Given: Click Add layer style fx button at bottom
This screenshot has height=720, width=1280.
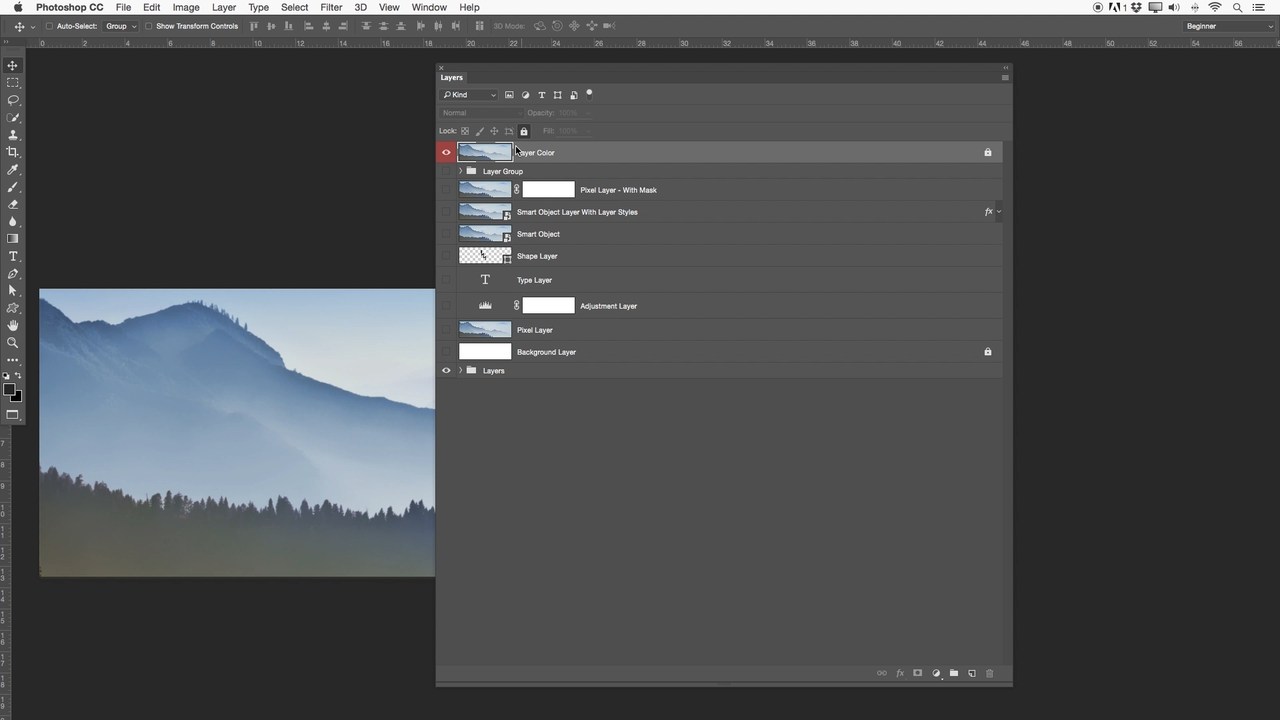Looking at the screenshot, I should [900, 673].
